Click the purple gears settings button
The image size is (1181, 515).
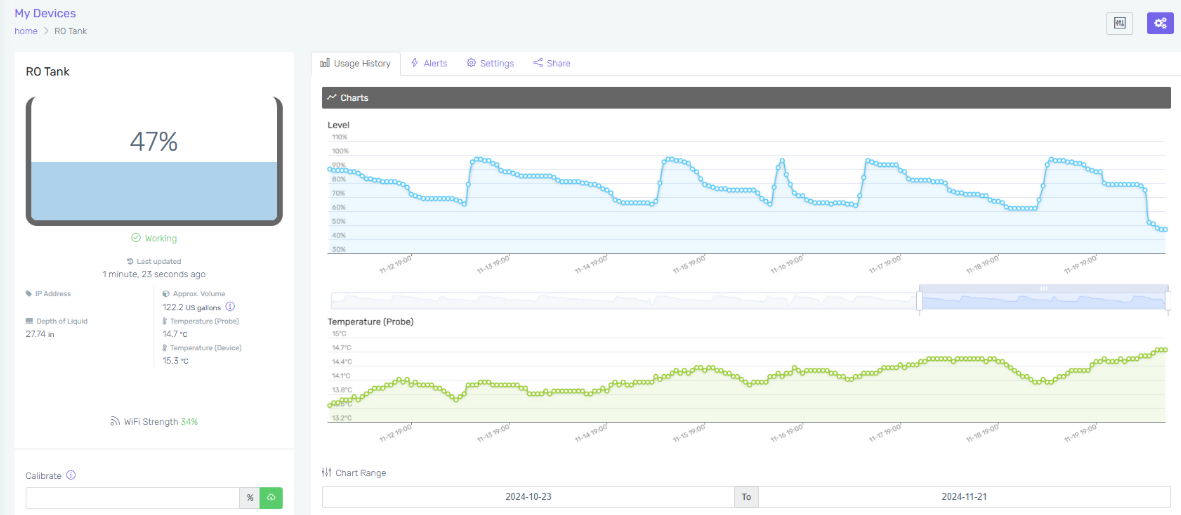(x=1161, y=23)
